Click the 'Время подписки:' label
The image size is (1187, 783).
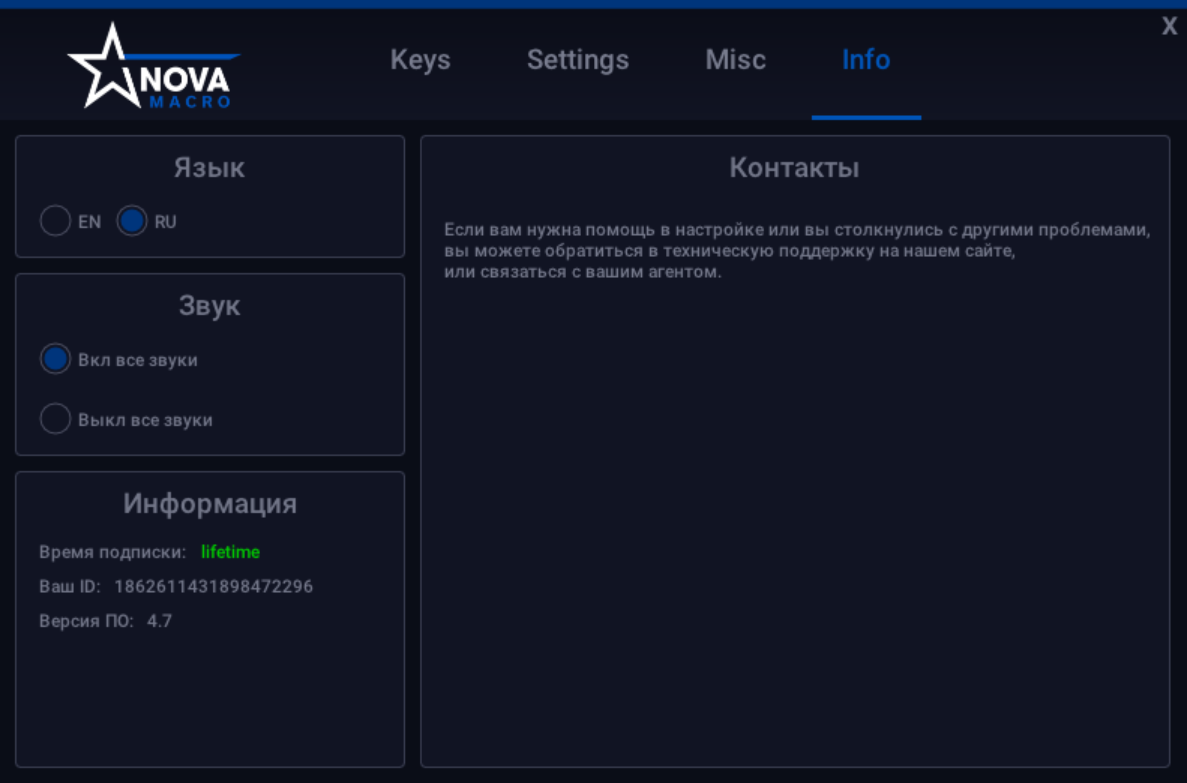112,553
